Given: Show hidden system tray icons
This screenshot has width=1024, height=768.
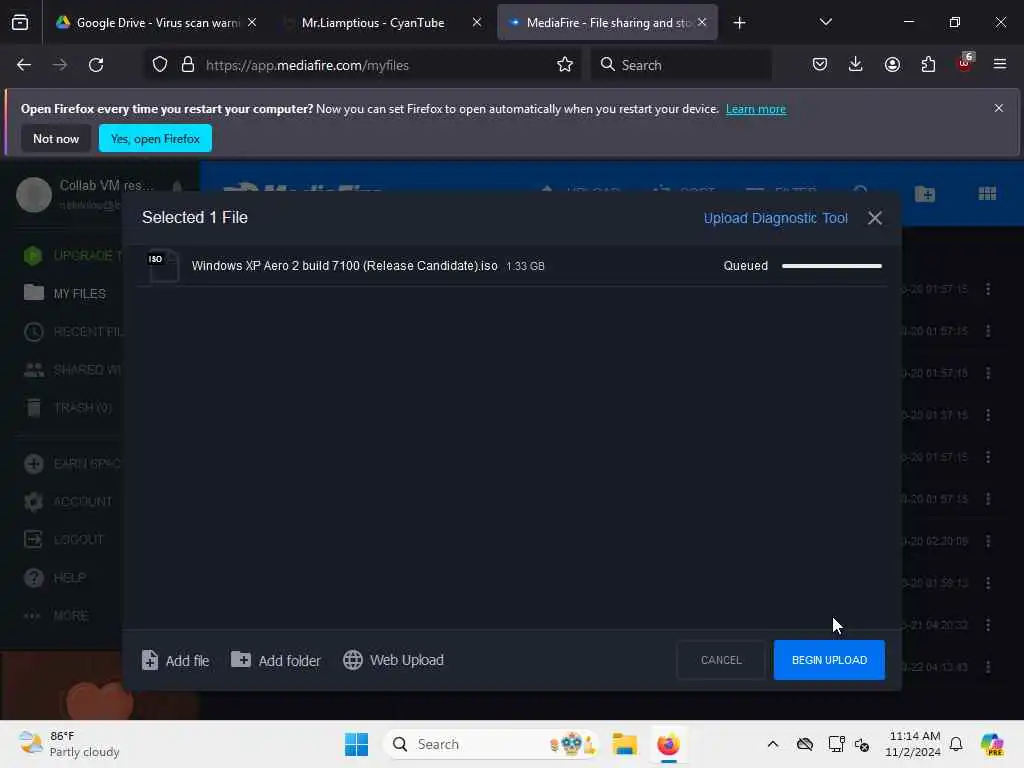Looking at the screenshot, I should 773,744.
